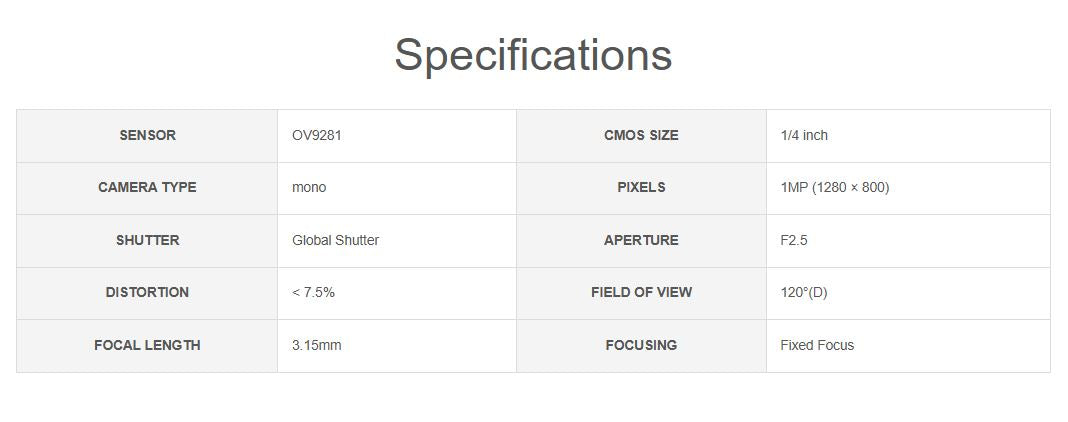Viewport: 1068px width, 422px height.
Task: Select the CMOS SIZE label
Action: (x=641, y=135)
